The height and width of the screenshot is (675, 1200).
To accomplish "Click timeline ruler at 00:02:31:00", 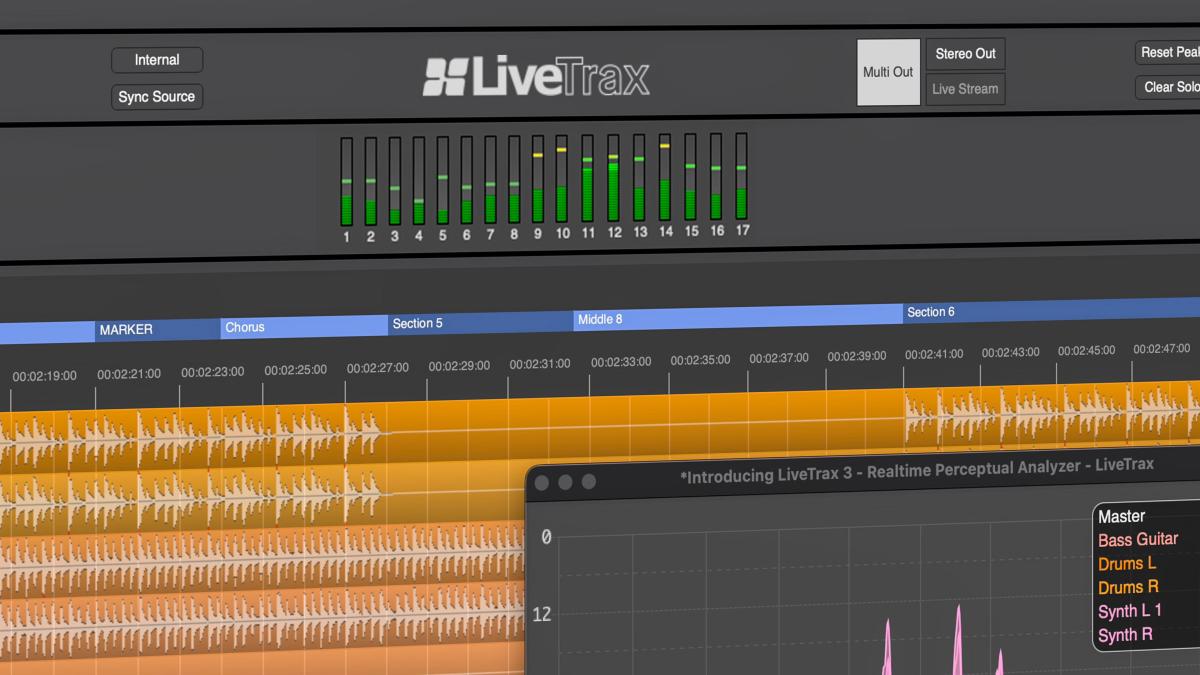I will click(x=540, y=365).
